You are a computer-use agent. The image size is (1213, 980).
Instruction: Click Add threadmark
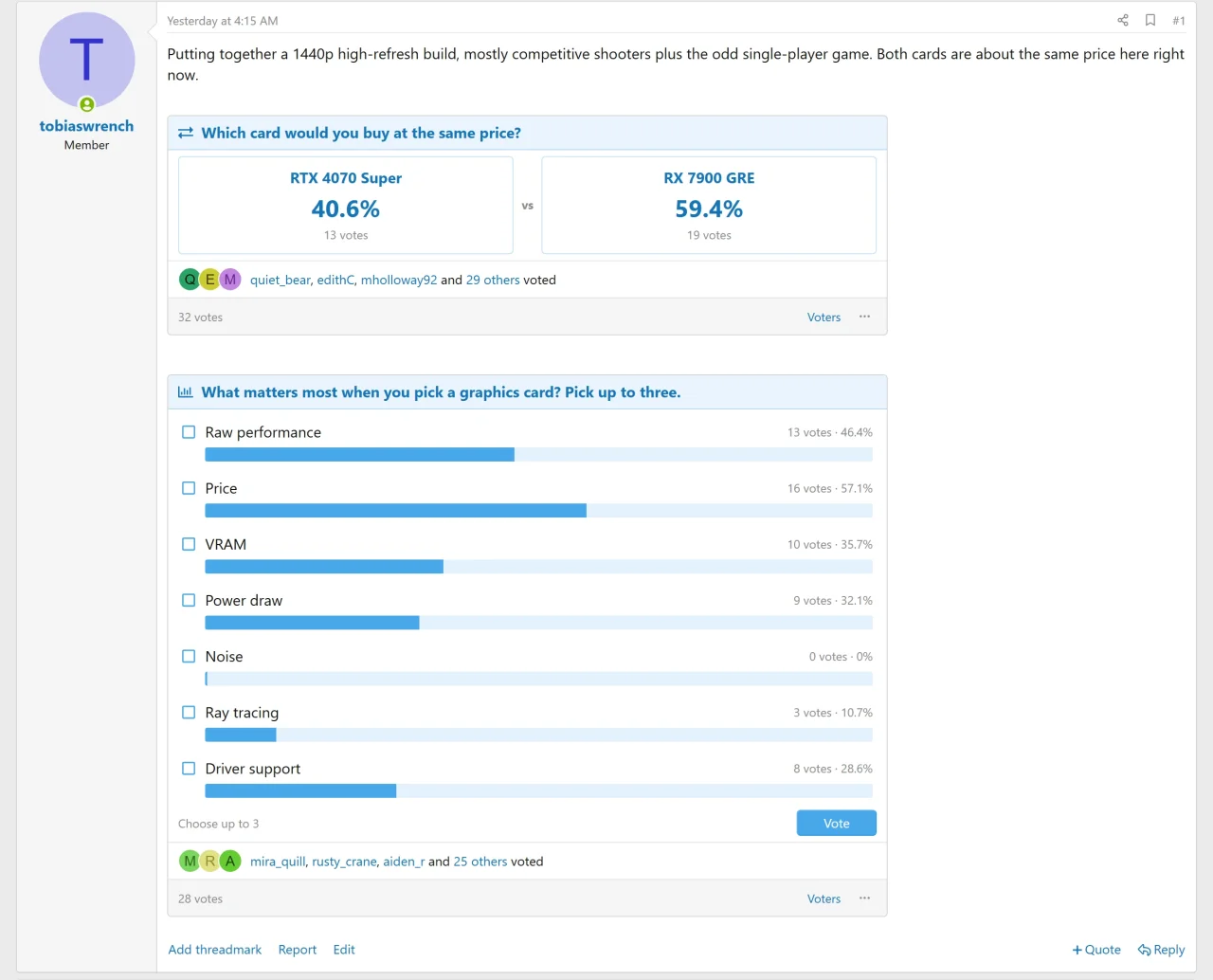click(215, 950)
